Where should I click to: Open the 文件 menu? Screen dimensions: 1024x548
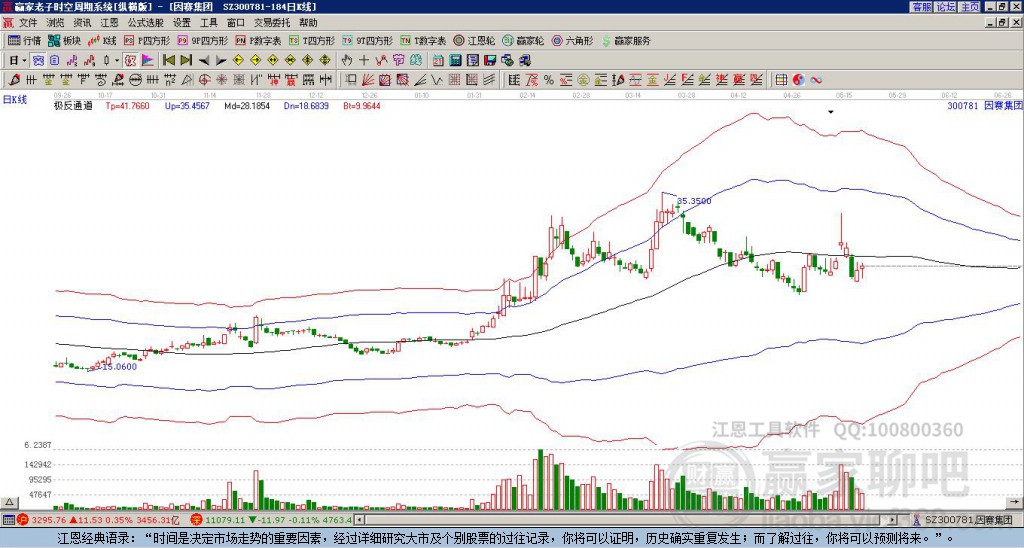pos(28,23)
